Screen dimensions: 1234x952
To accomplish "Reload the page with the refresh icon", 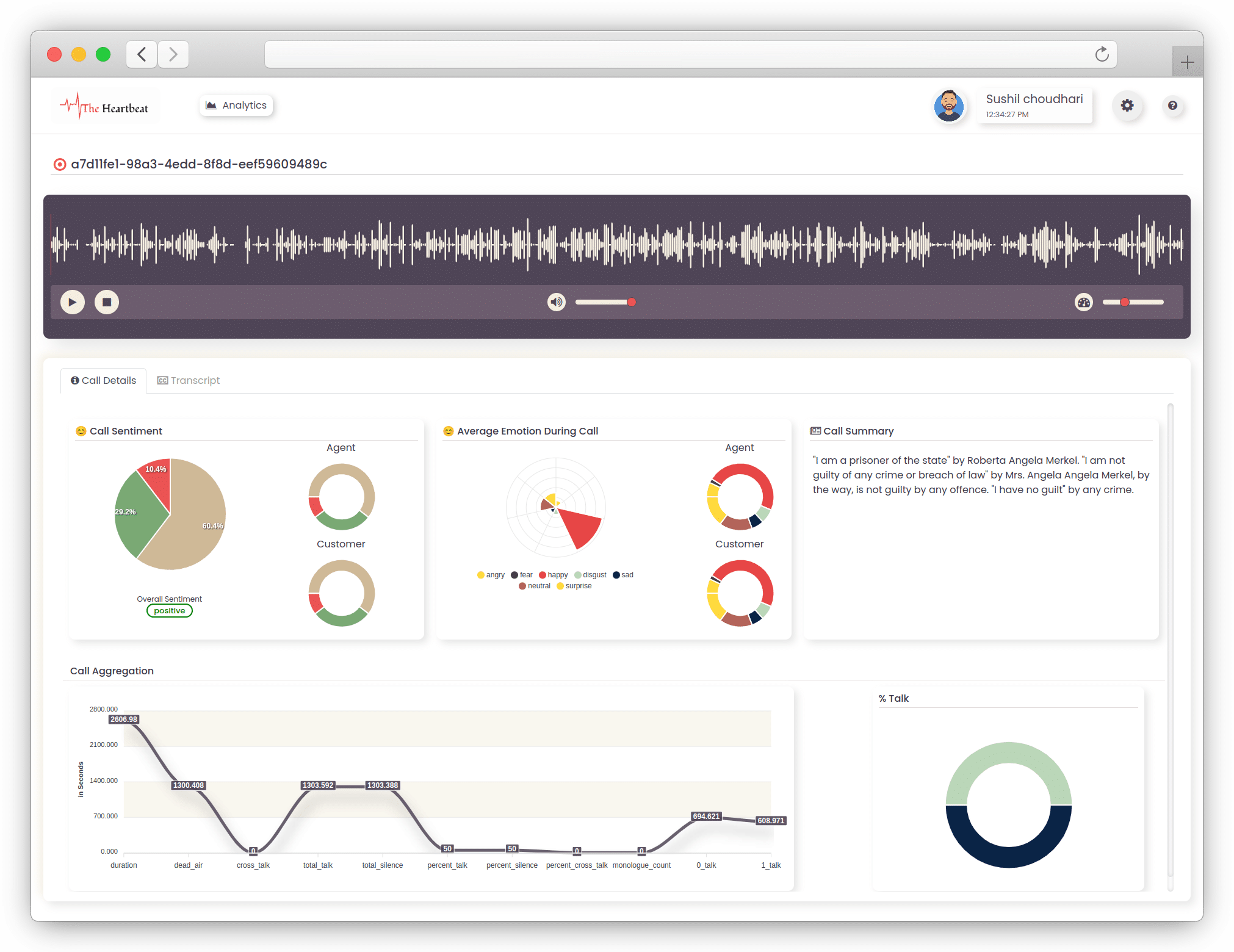I will 1102,54.
